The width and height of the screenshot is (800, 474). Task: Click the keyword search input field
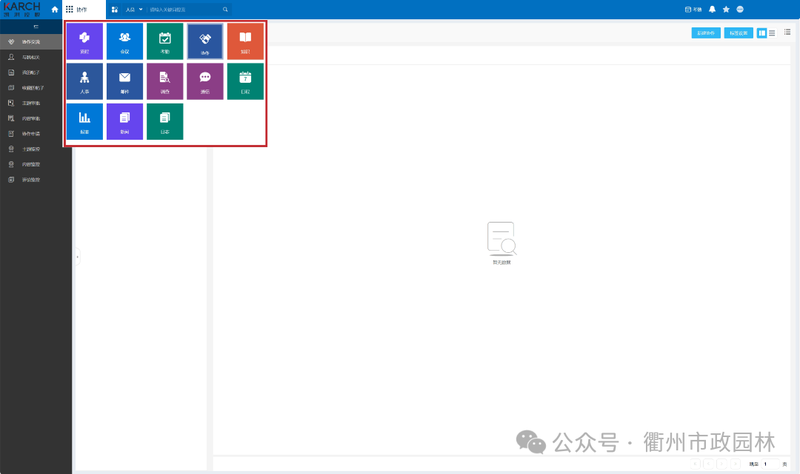[x=185, y=10]
